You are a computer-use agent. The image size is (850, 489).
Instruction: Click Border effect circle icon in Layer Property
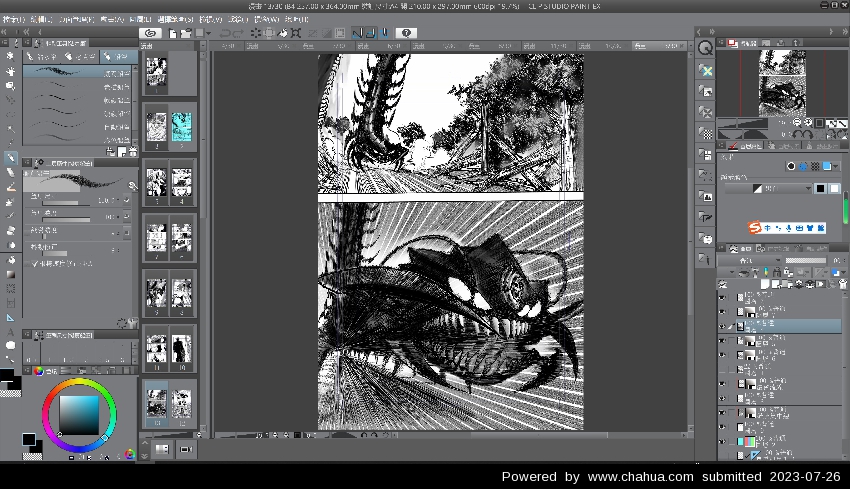pyautogui.click(x=791, y=166)
